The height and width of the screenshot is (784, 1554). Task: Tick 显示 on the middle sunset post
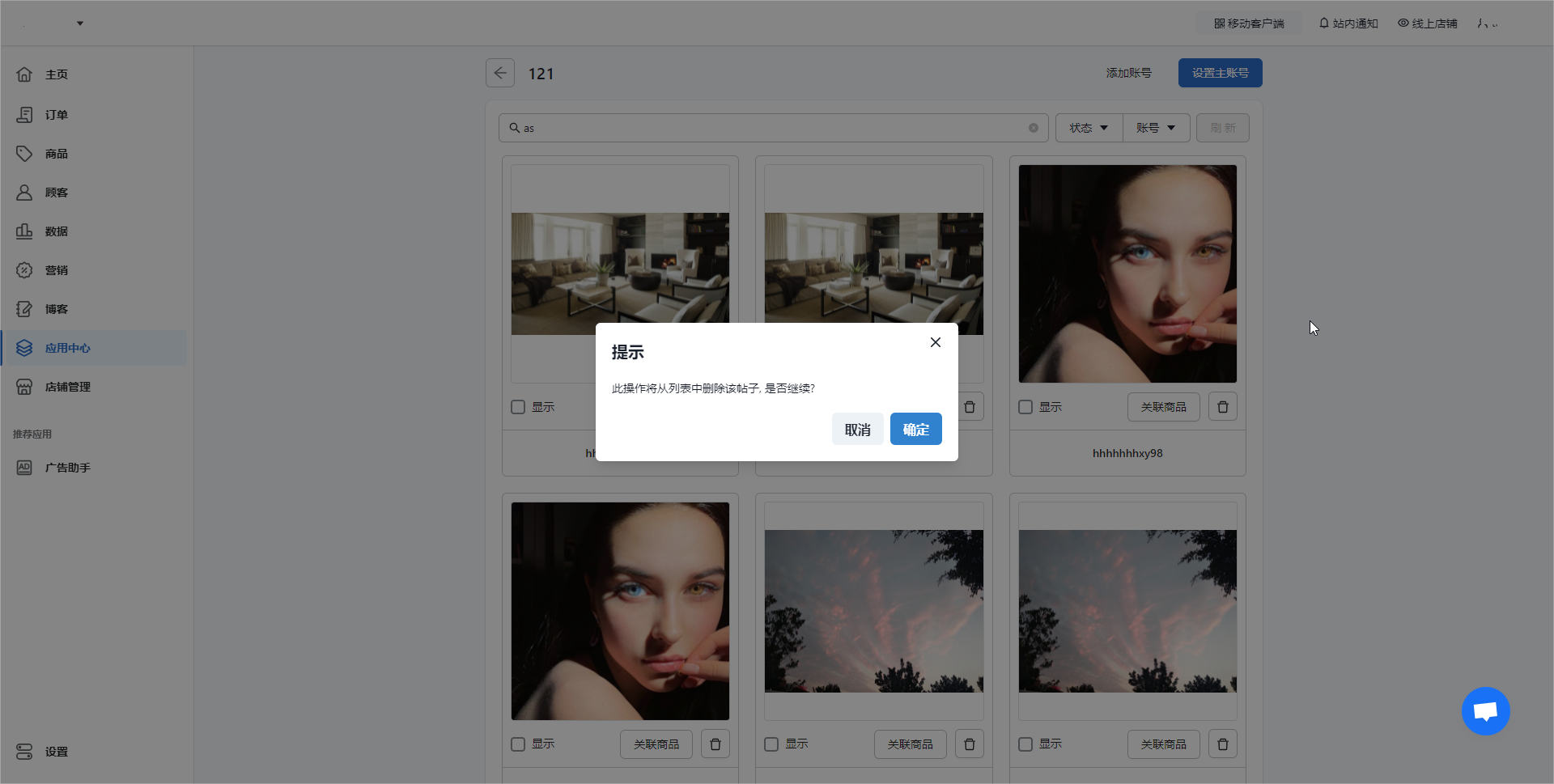[771, 744]
